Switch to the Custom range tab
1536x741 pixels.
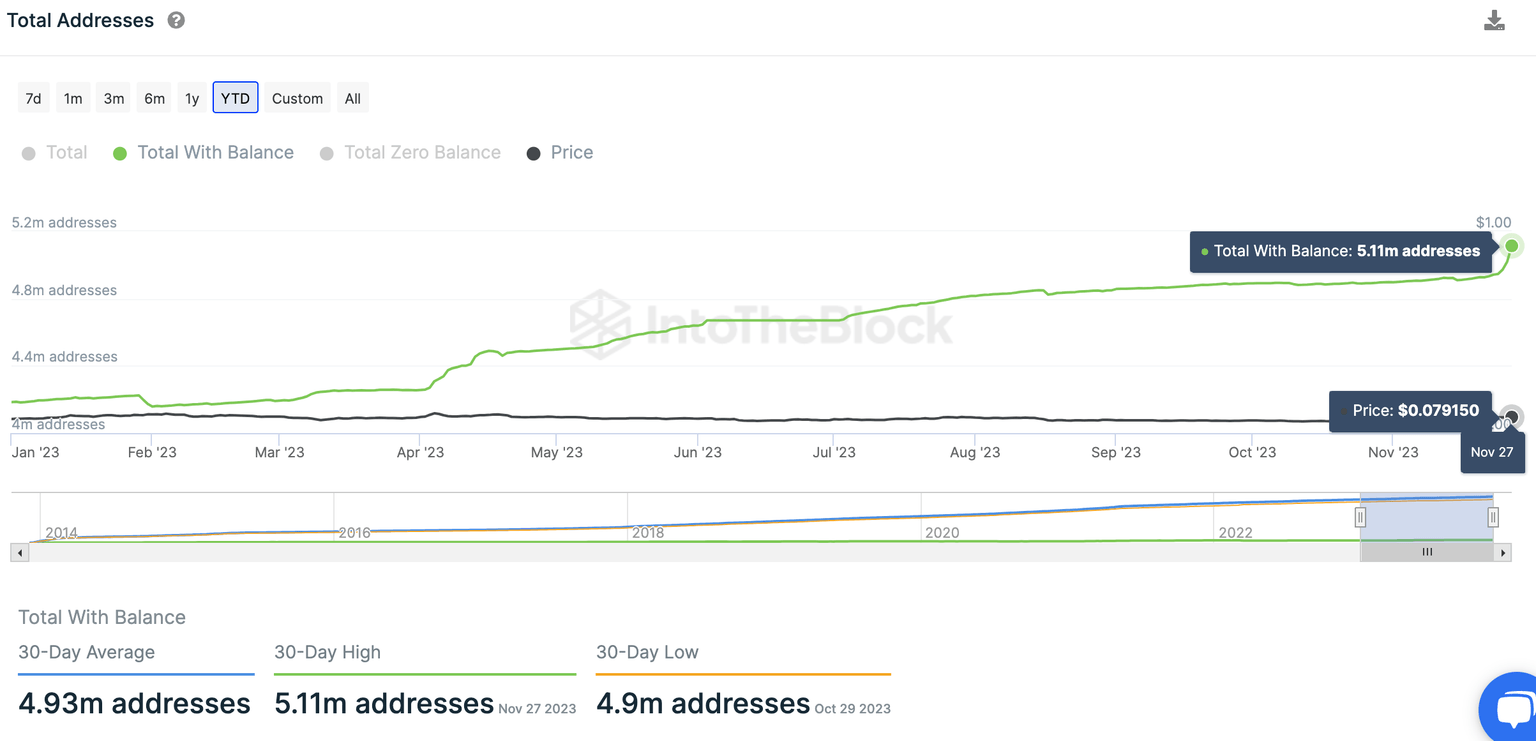coord(296,97)
